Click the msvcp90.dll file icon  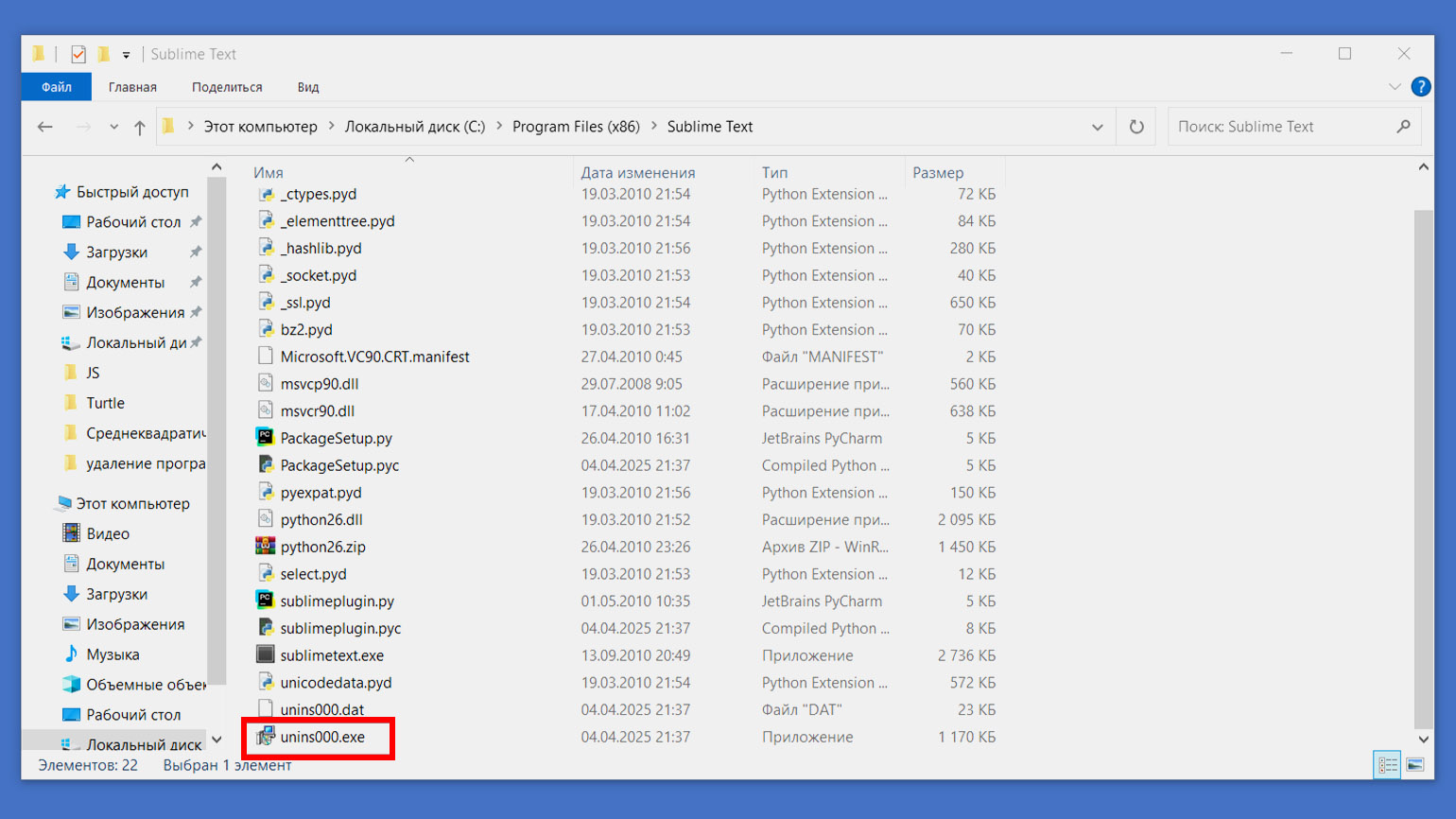[x=266, y=384]
